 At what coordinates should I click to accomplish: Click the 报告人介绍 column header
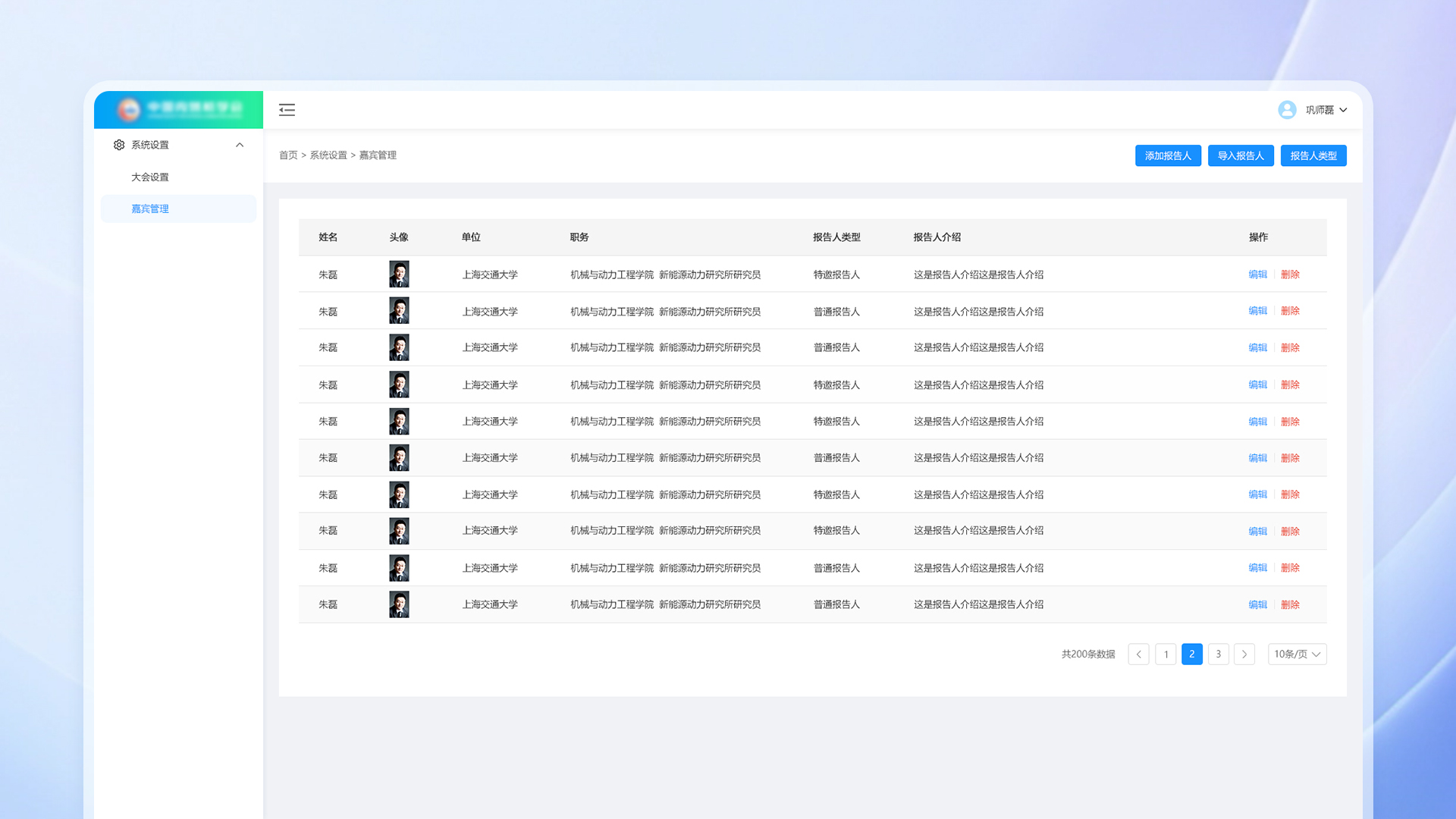point(937,237)
